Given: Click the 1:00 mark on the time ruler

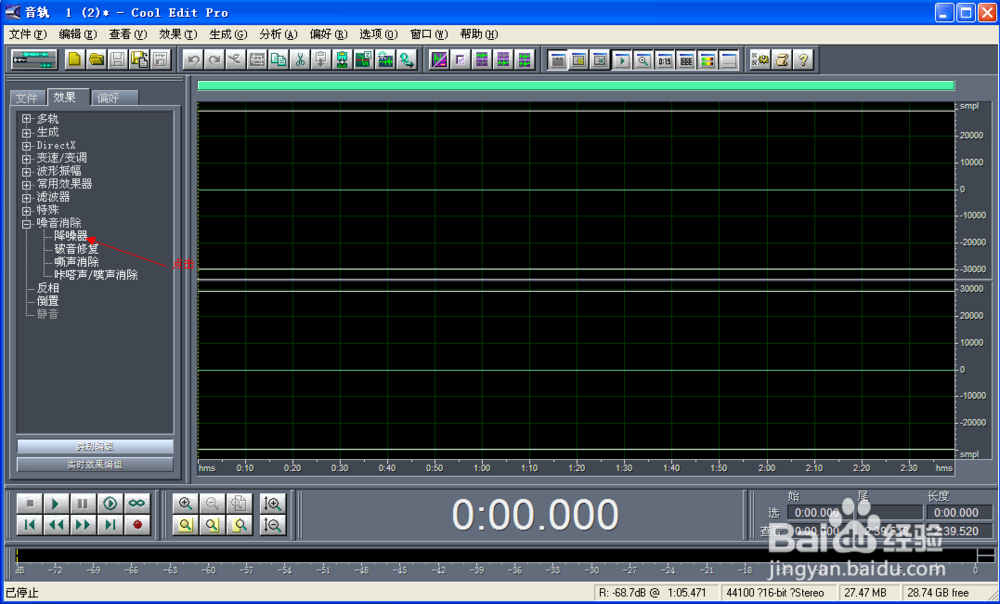Looking at the screenshot, I should 482,468.
